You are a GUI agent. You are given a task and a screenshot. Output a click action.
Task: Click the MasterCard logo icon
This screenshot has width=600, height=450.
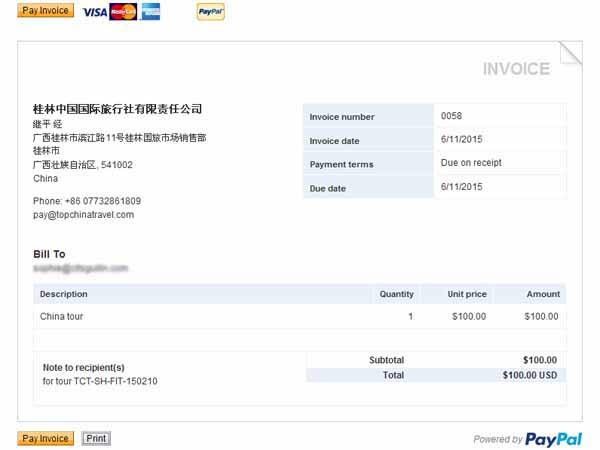pyautogui.click(x=124, y=12)
